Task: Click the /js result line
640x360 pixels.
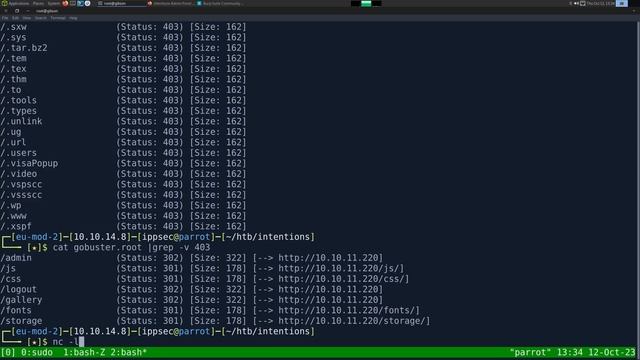Action: coord(202,269)
